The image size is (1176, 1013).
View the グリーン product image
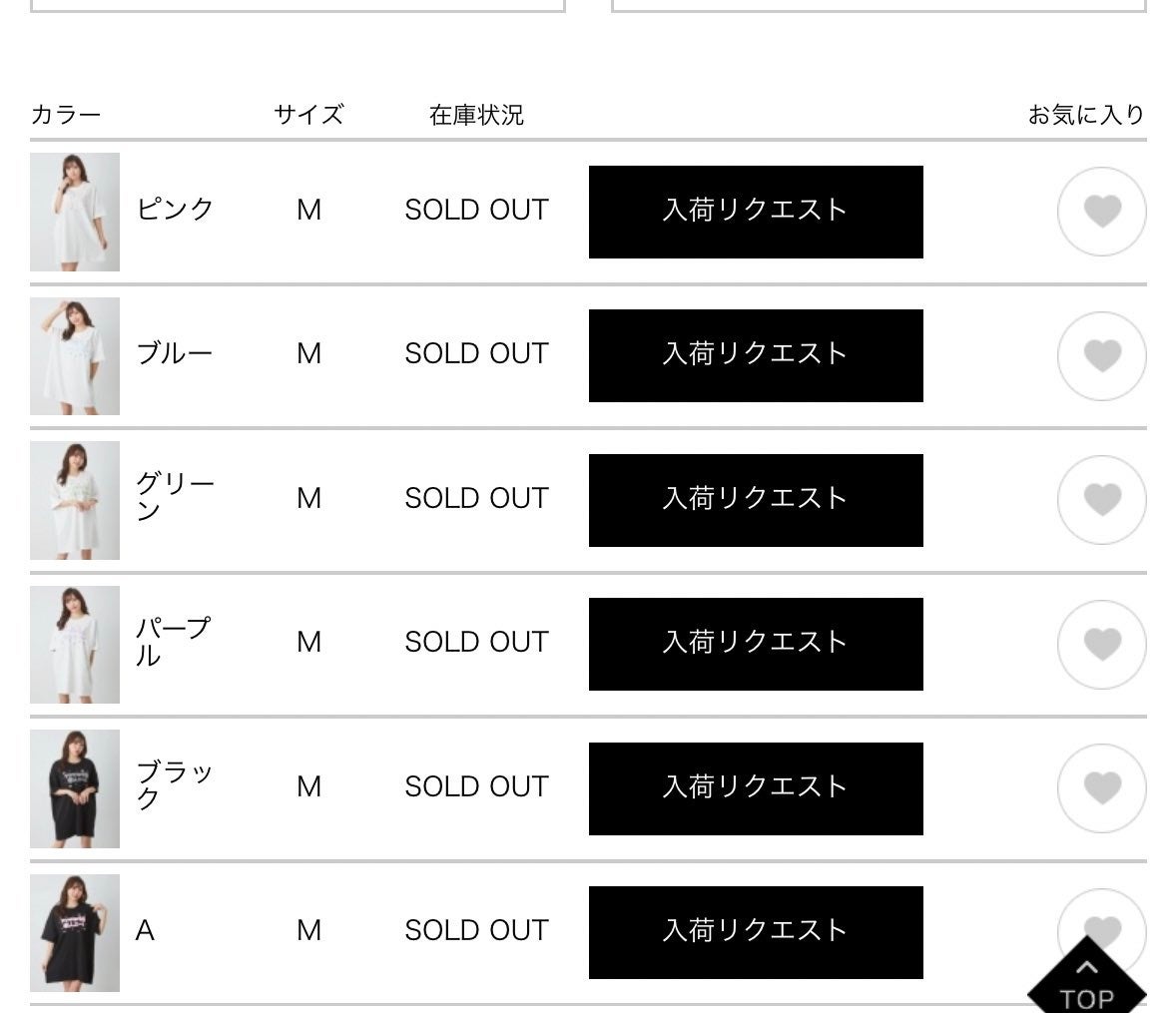click(75, 500)
